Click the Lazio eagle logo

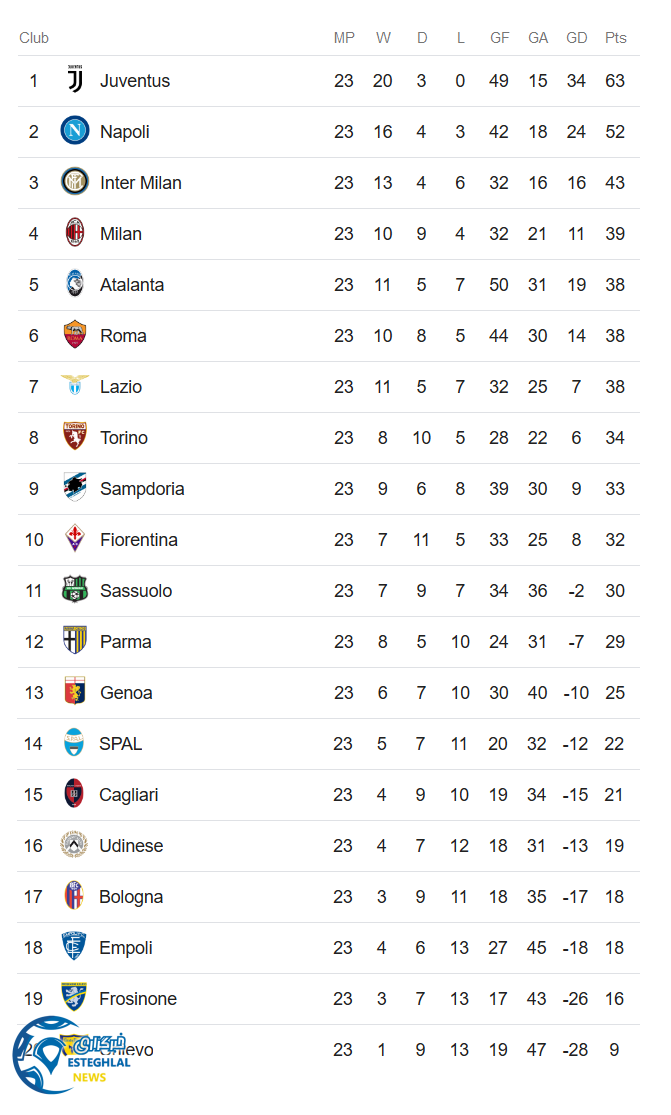[x=75, y=386]
